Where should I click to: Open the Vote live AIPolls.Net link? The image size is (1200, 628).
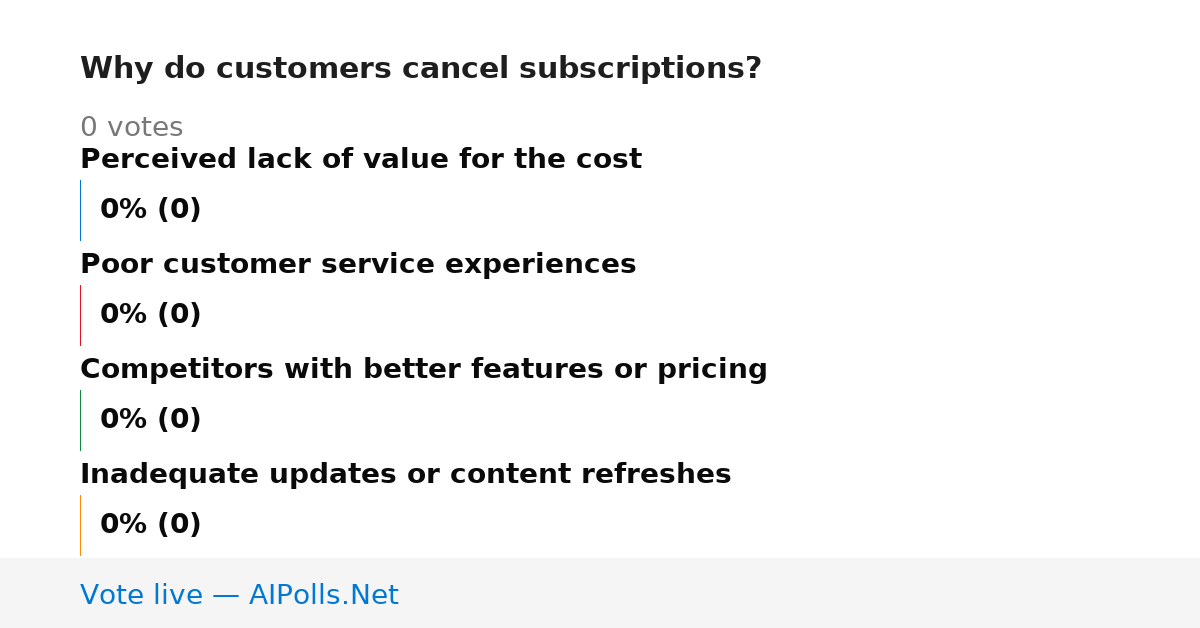[x=239, y=595]
